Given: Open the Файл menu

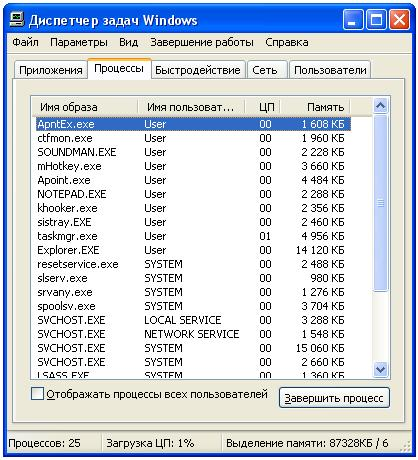Looking at the screenshot, I should point(25,42).
